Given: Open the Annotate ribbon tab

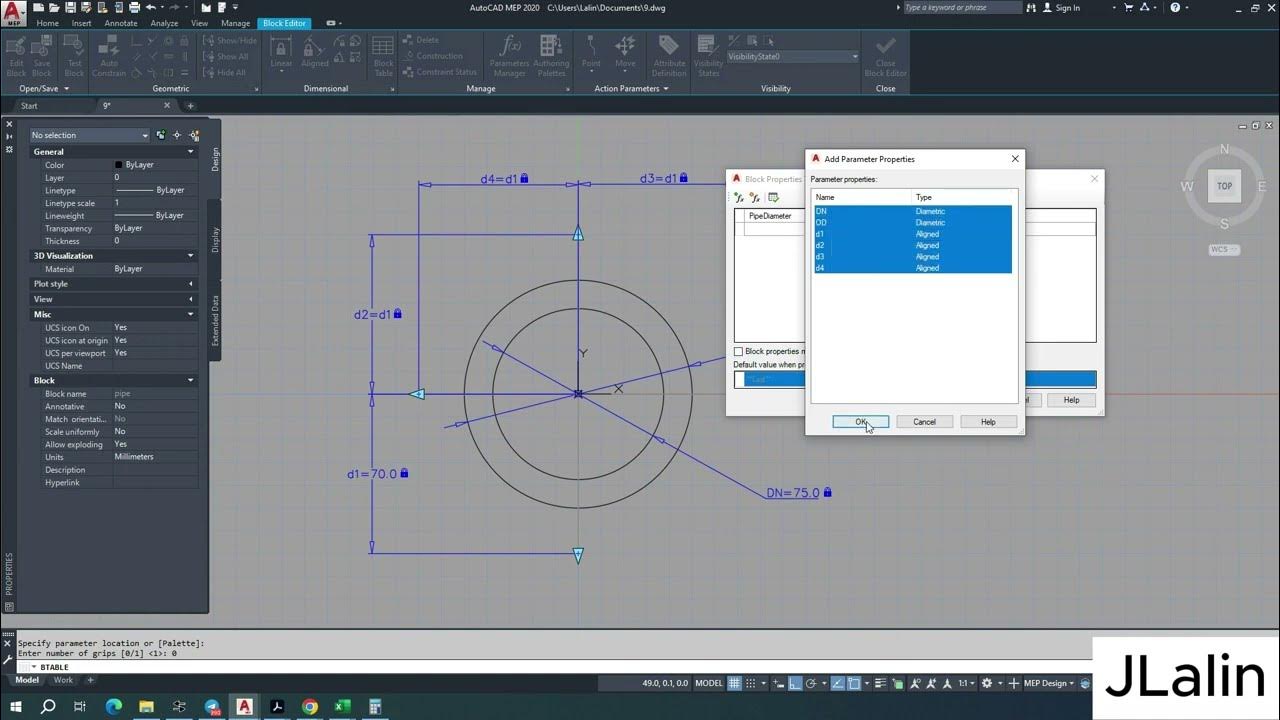Looking at the screenshot, I should (x=121, y=23).
